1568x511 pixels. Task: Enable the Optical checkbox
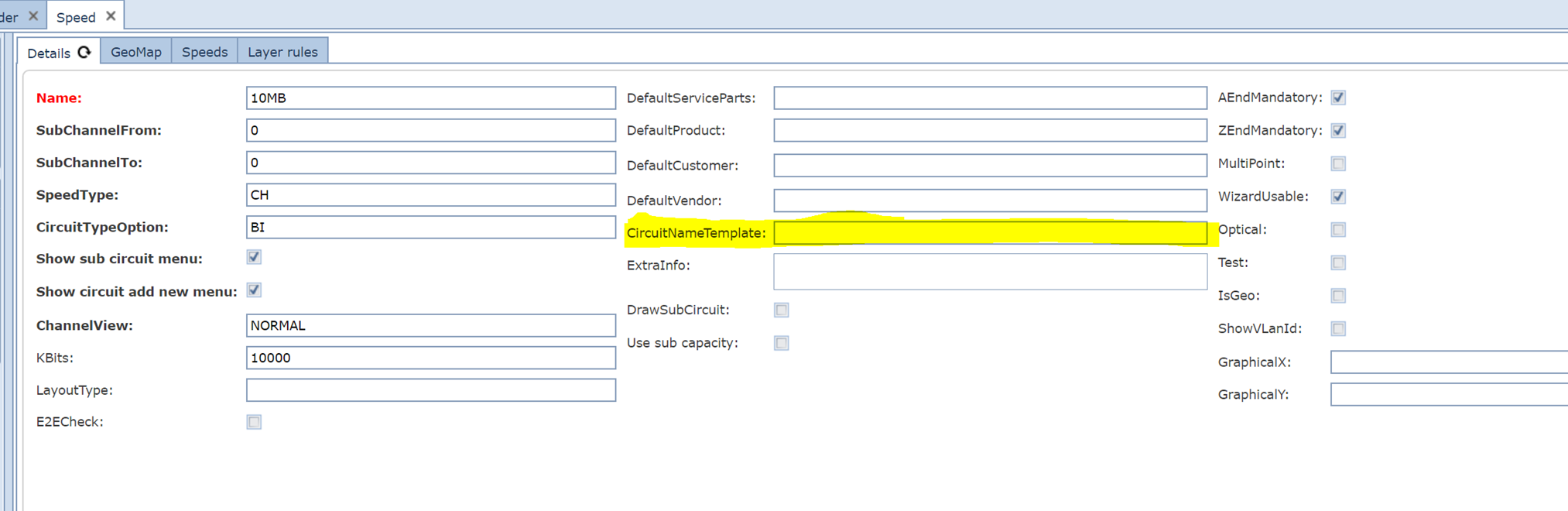[x=1338, y=230]
